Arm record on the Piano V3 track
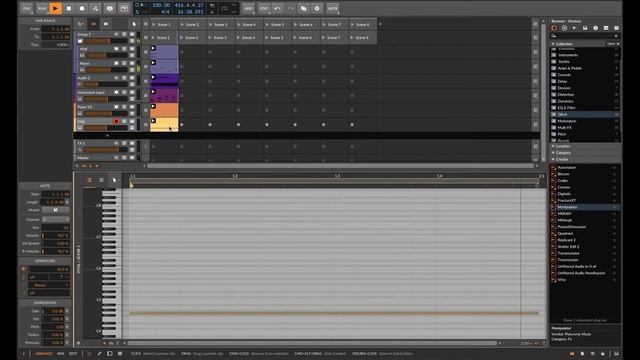The height and width of the screenshot is (360, 640). click(116, 107)
